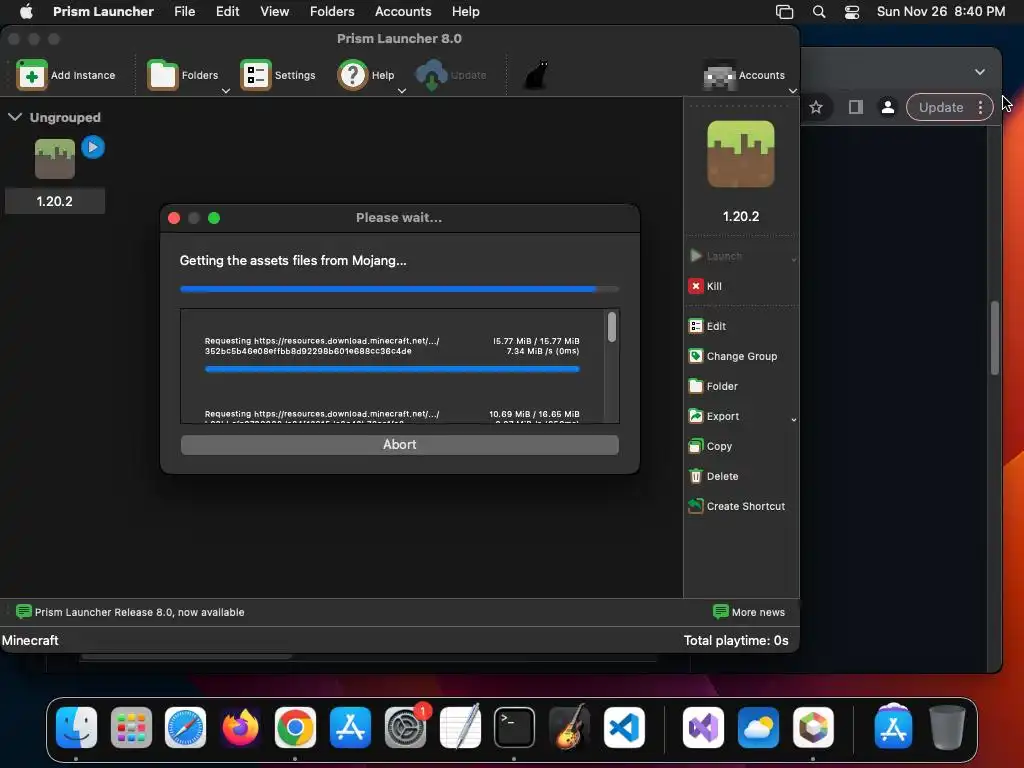Screen dimensions: 1024x768
Task: Click the browser profile icon
Action: [888, 107]
